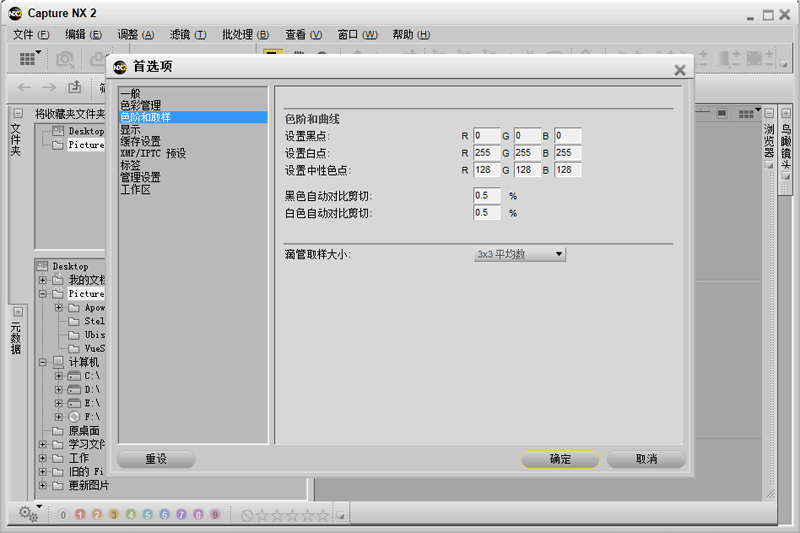Click the camera control toolbar icon
800x533 pixels.
click(x=65, y=59)
